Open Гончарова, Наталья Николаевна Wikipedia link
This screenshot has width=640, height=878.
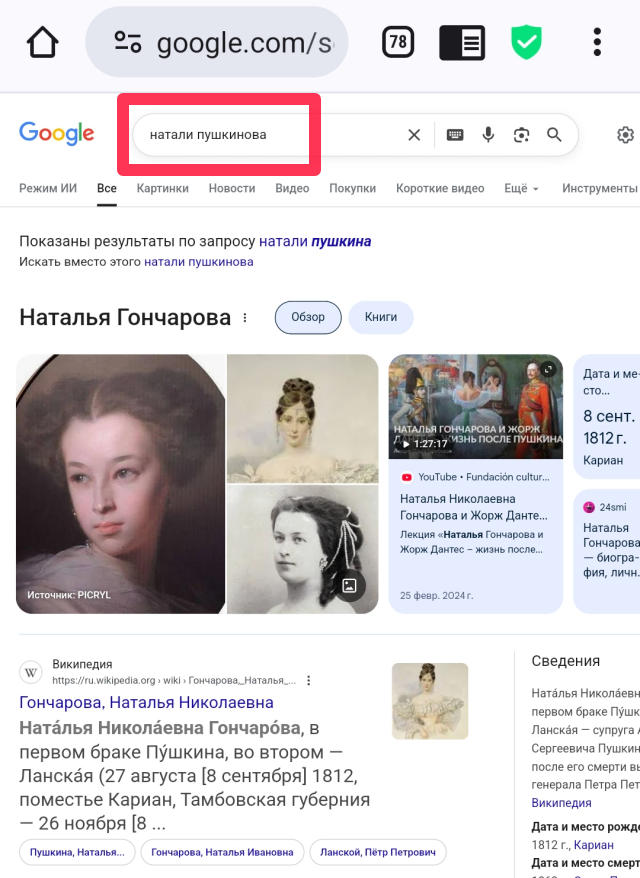tap(147, 702)
